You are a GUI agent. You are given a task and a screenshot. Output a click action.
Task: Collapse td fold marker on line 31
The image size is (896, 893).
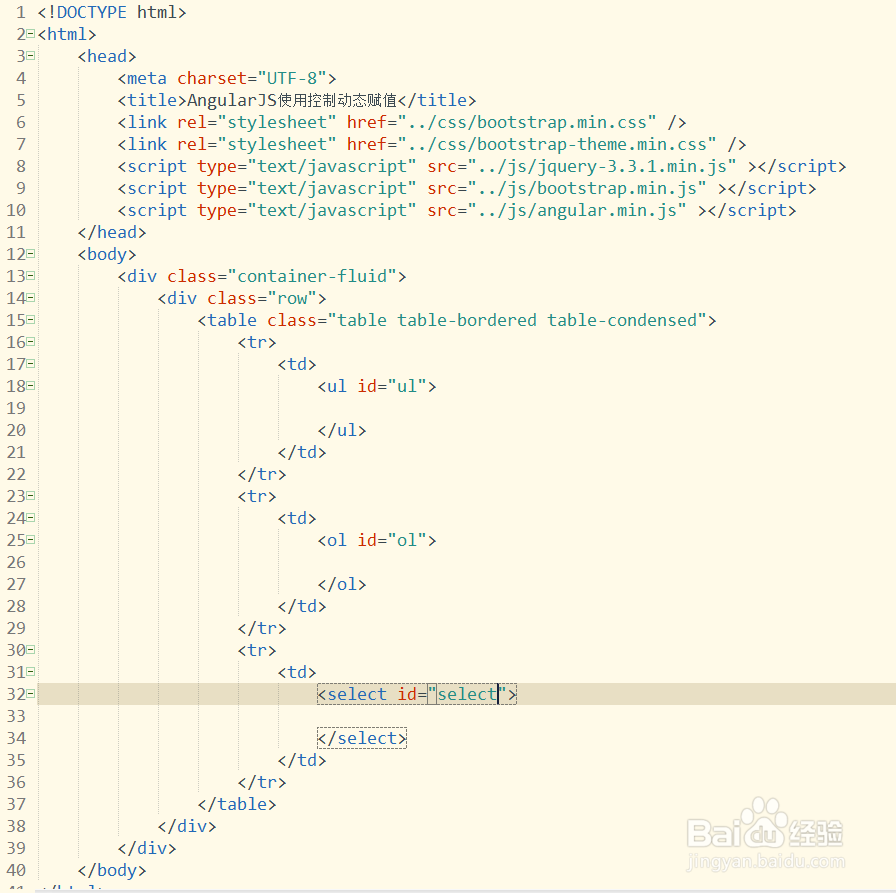31,672
